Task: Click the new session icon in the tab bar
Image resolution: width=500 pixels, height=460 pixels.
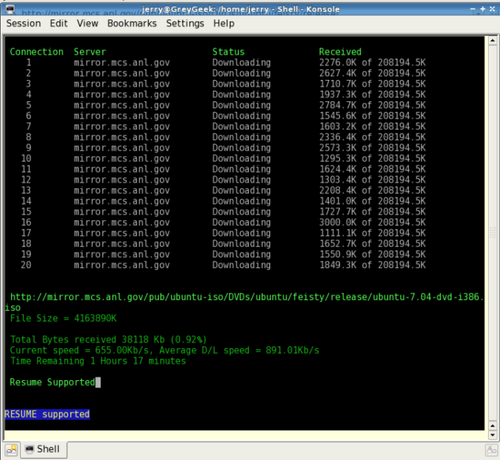Action: tap(11, 450)
